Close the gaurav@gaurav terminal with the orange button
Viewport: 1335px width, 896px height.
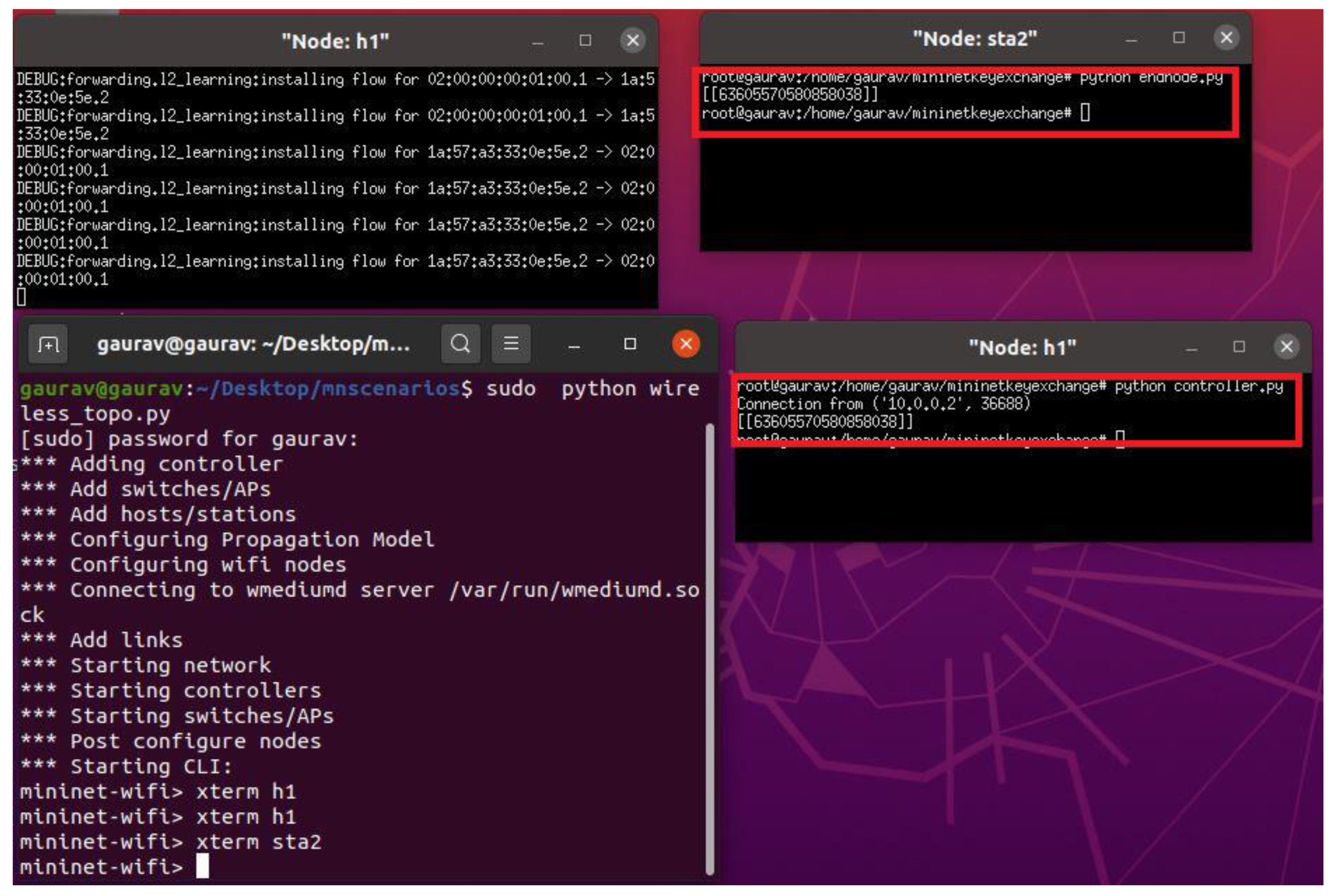tap(686, 344)
